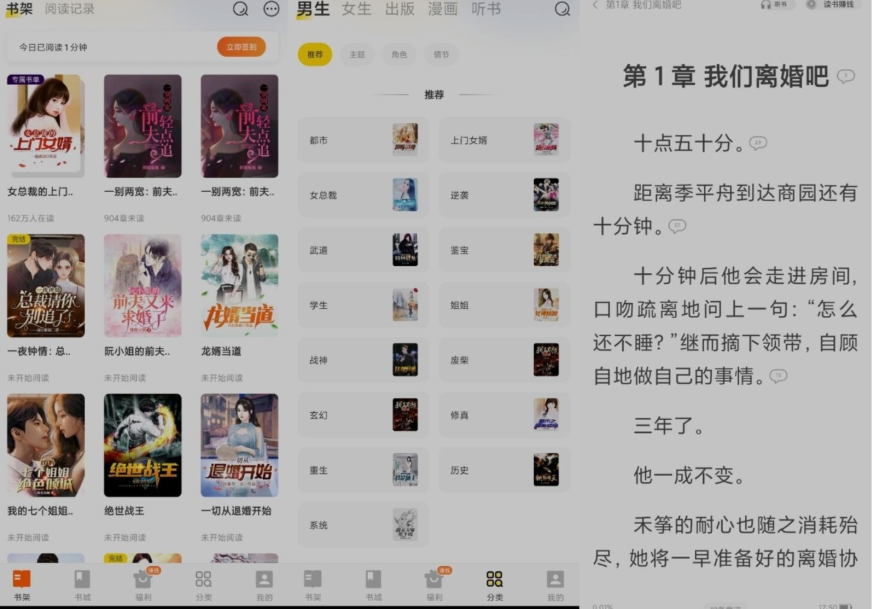This screenshot has height=609, width=872.
Task: Open the 历史 category card
Action: tap(504, 470)
